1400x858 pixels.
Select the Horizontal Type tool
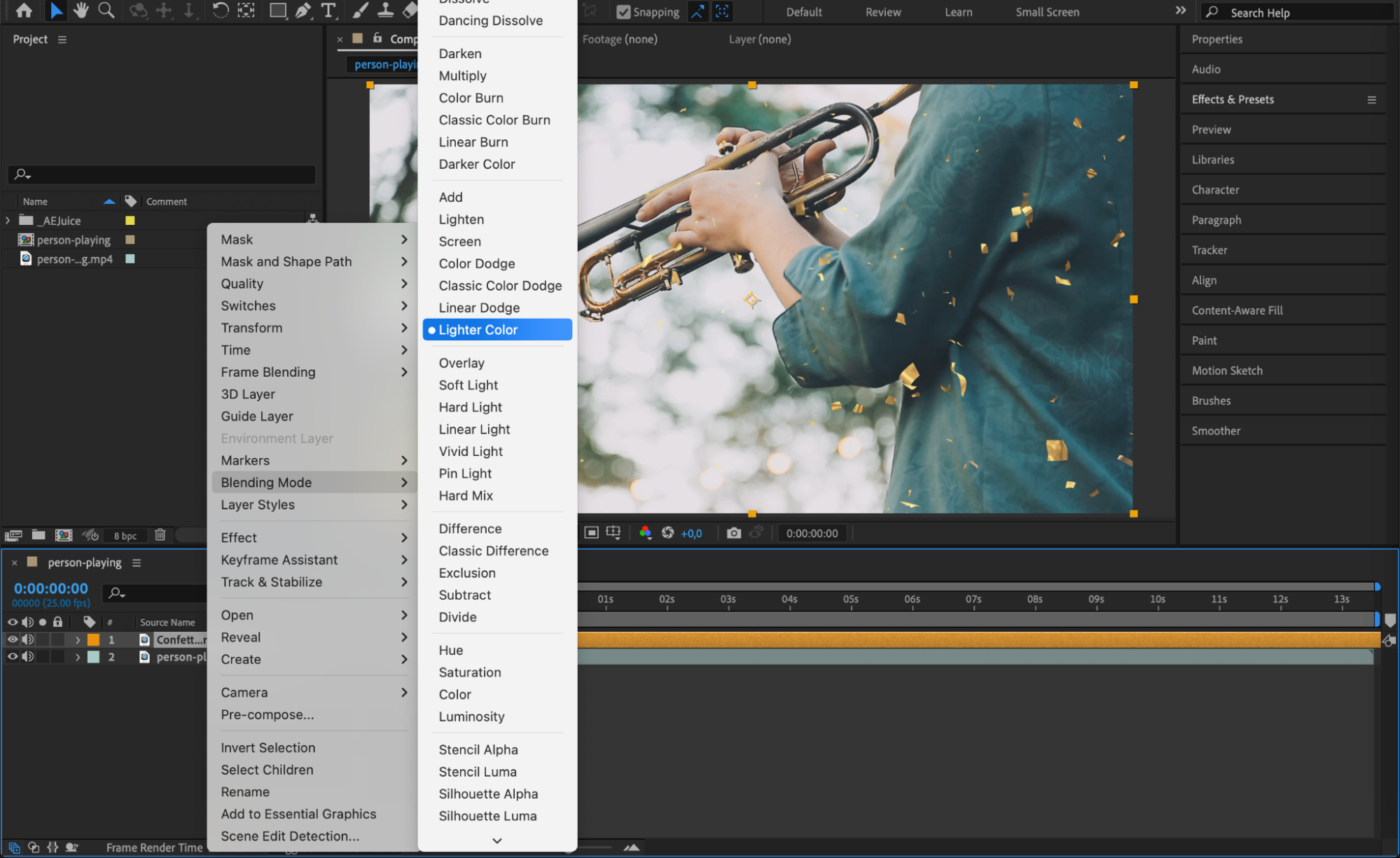[328, 11]
